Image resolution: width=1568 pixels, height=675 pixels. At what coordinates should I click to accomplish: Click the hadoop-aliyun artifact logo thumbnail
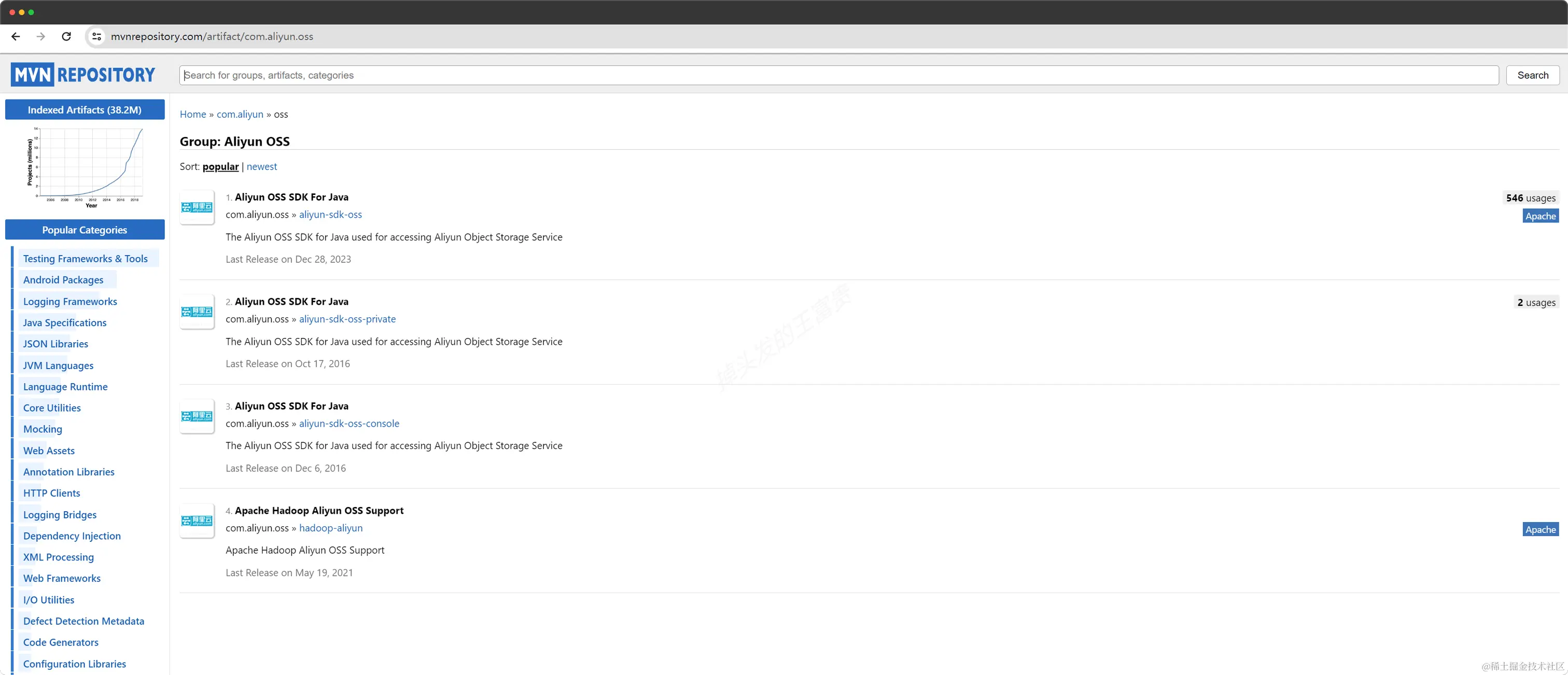coord(197,521)
